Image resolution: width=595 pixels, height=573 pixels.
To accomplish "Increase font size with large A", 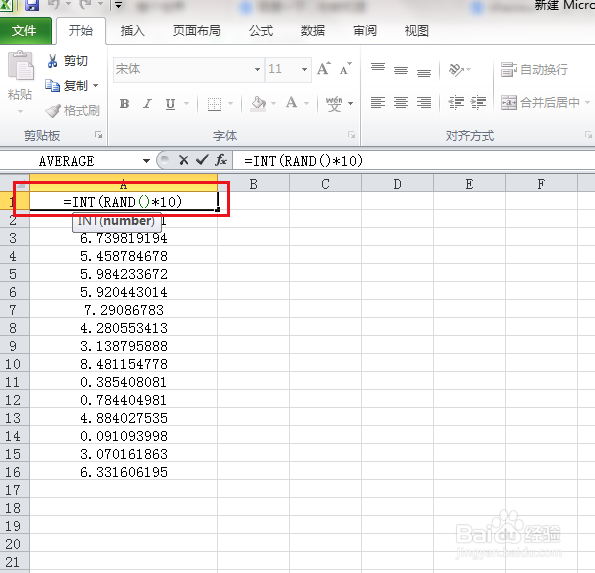I will [324, 69].
